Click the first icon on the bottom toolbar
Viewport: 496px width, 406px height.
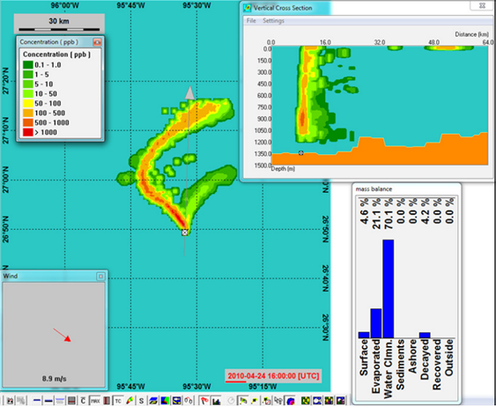(x=10, y=401)
